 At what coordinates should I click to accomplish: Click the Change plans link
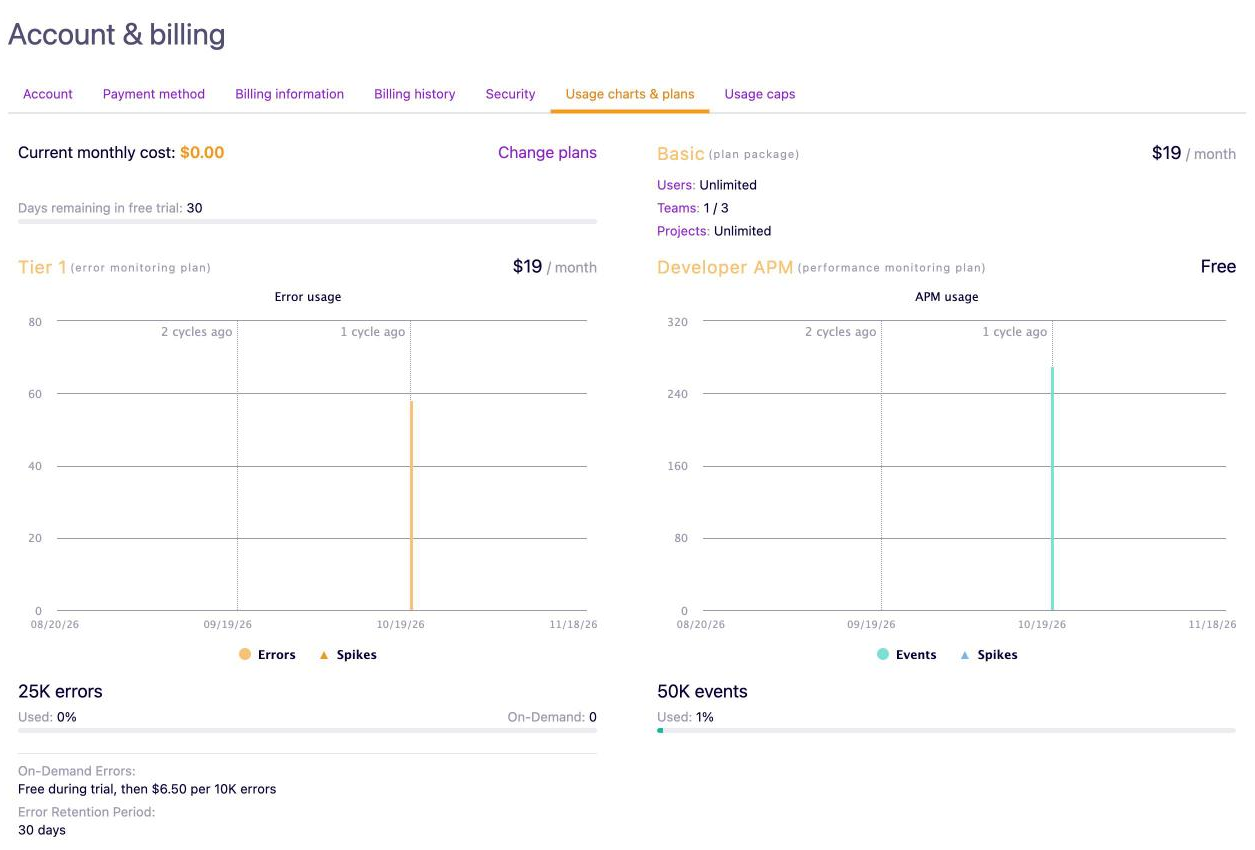547,153
